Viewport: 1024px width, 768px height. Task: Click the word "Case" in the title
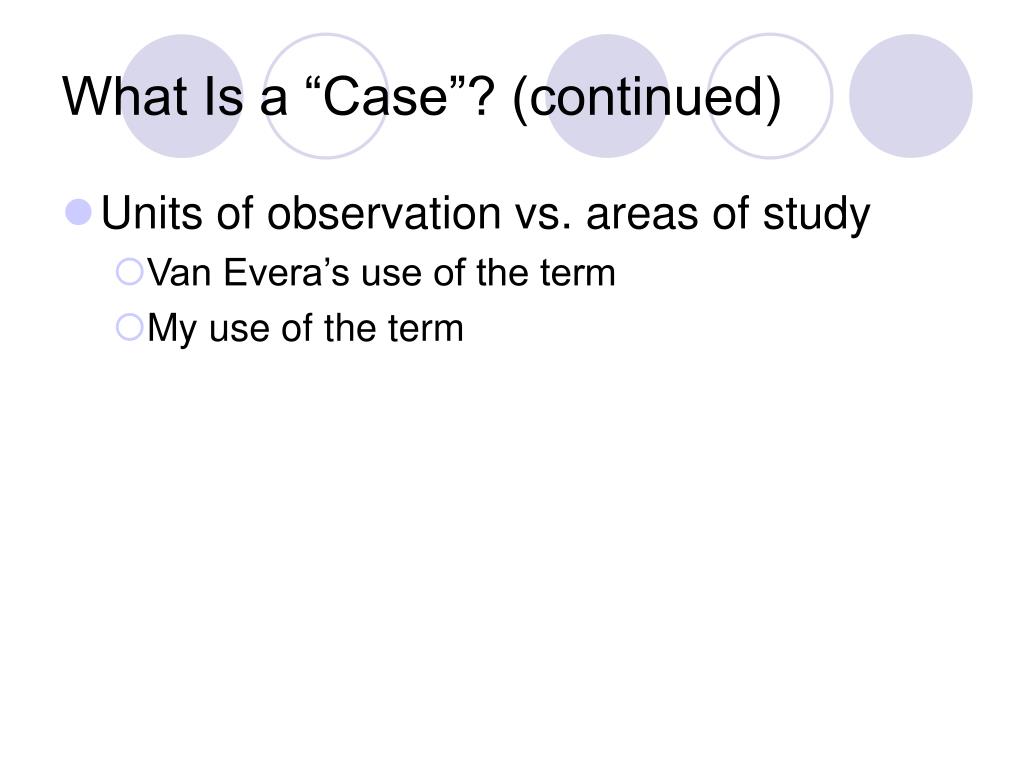click(385, 97)
